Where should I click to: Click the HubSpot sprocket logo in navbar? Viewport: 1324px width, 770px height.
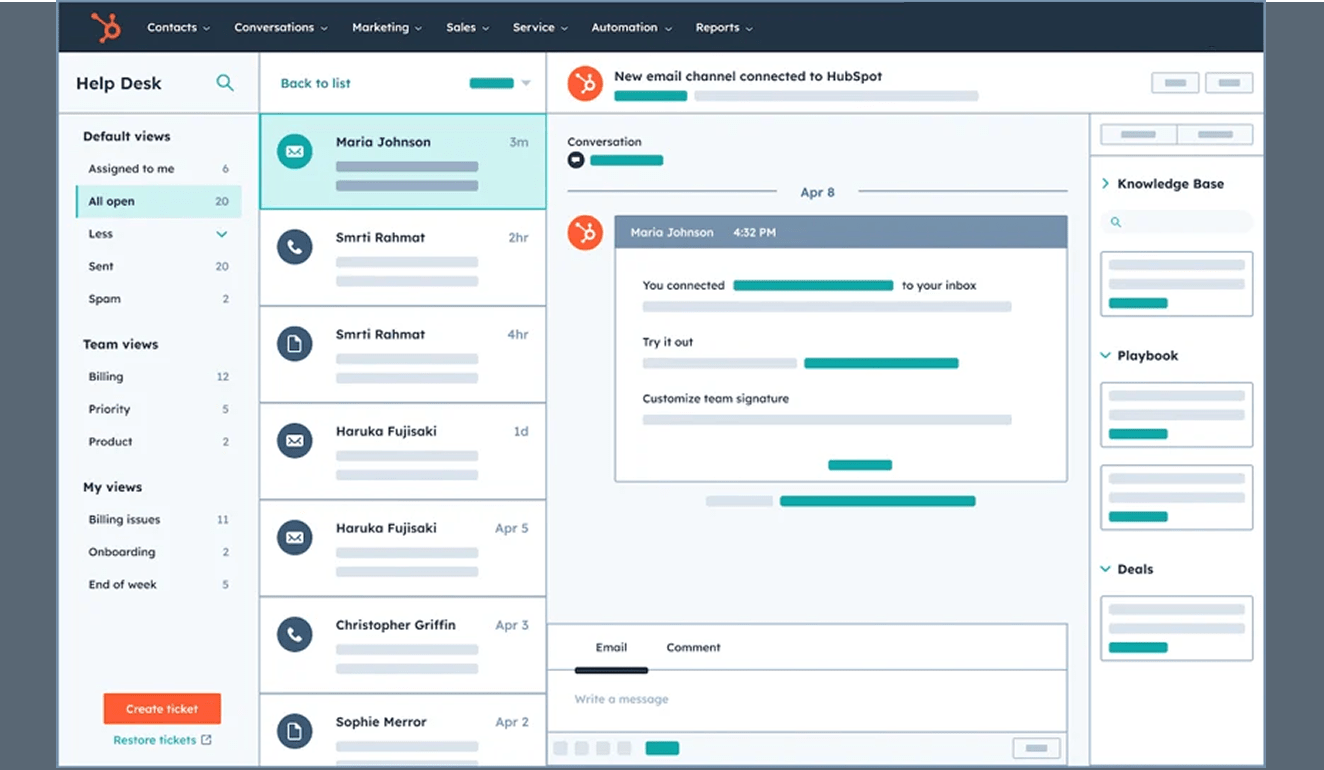(x=105, y=27)
